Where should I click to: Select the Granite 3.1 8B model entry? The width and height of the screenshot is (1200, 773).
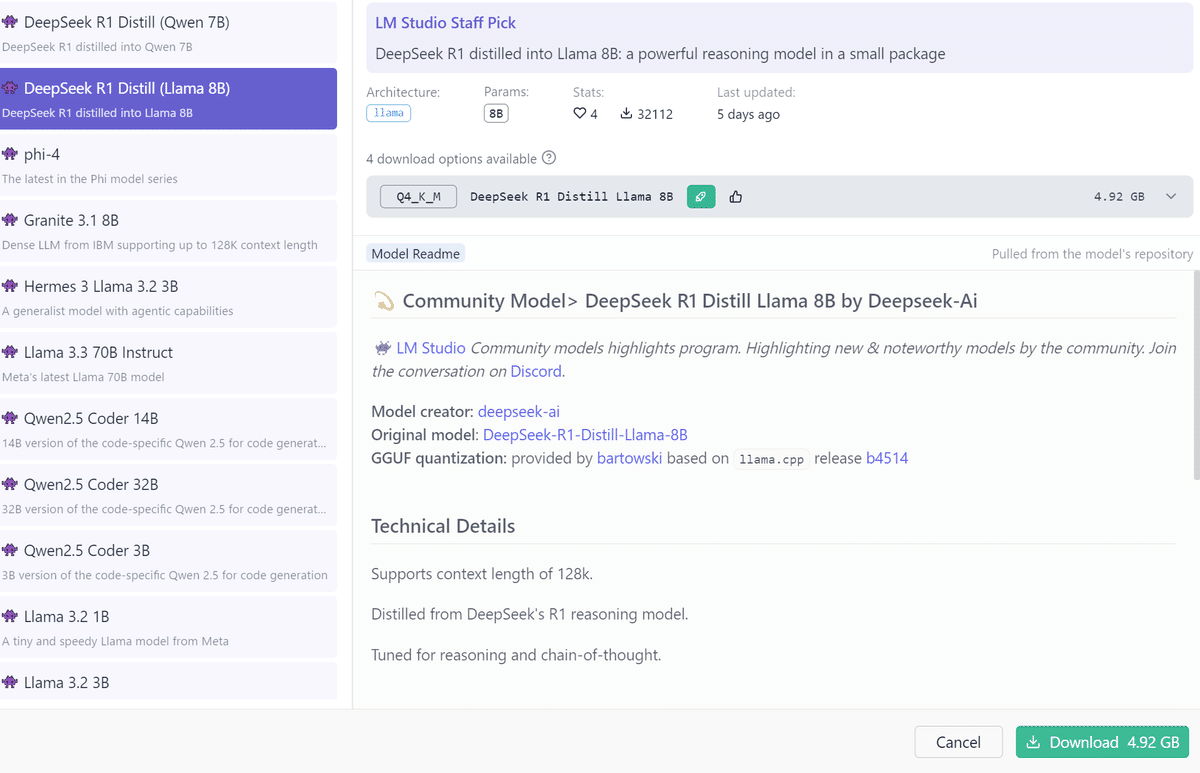point(168,230)
